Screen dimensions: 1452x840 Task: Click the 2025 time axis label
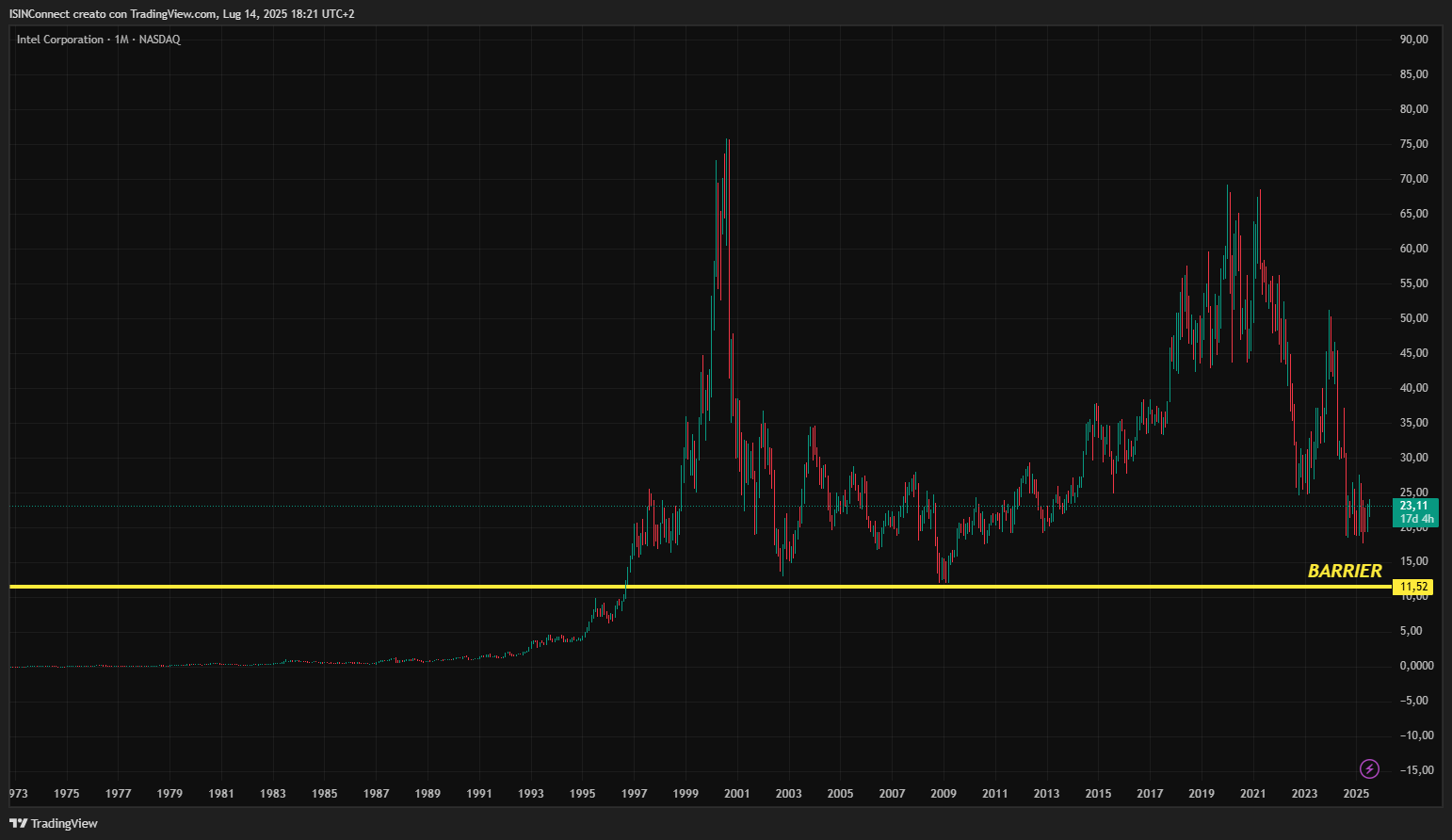point(1356,794)
